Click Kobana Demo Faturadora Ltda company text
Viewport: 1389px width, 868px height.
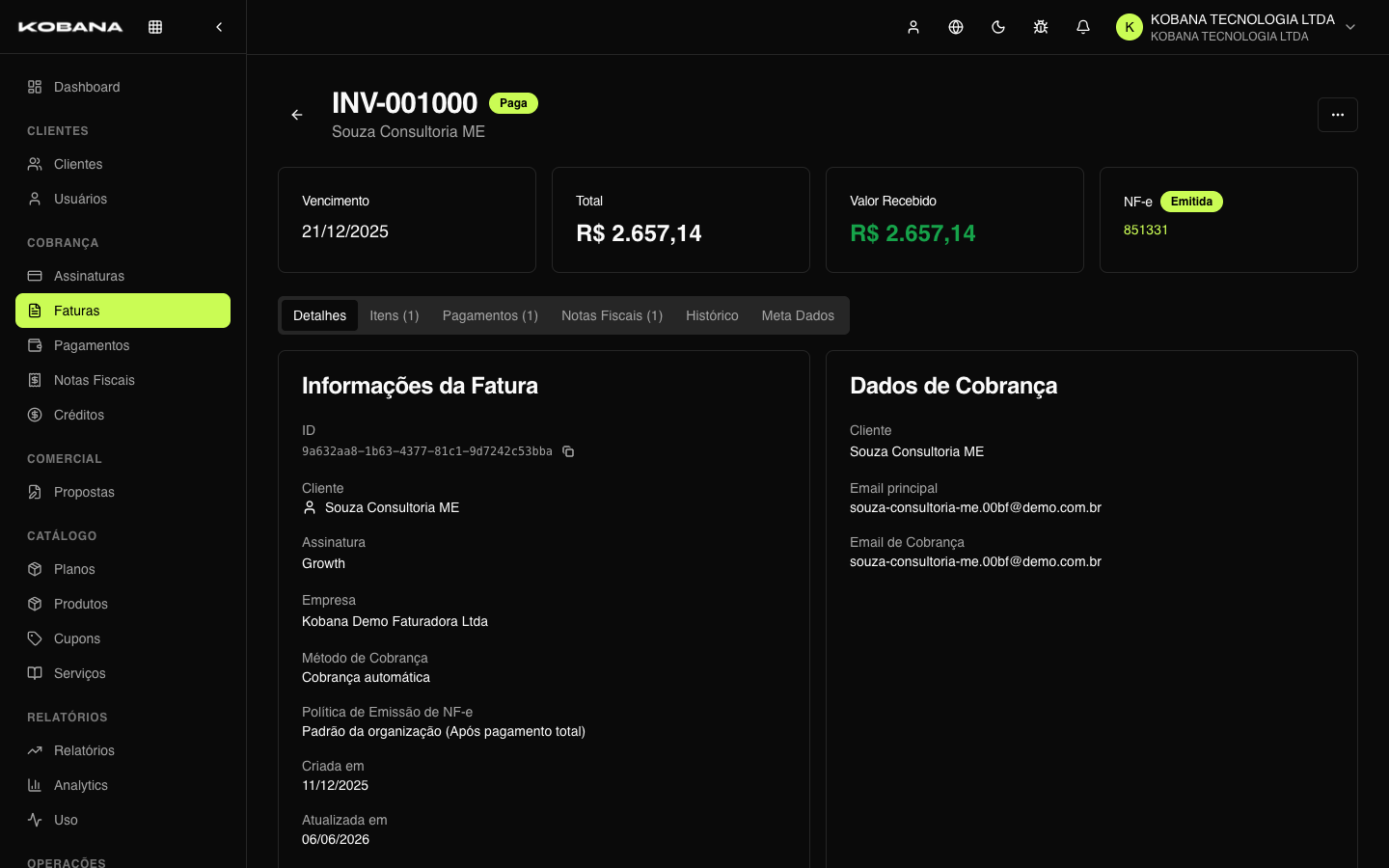click(395, 621)
